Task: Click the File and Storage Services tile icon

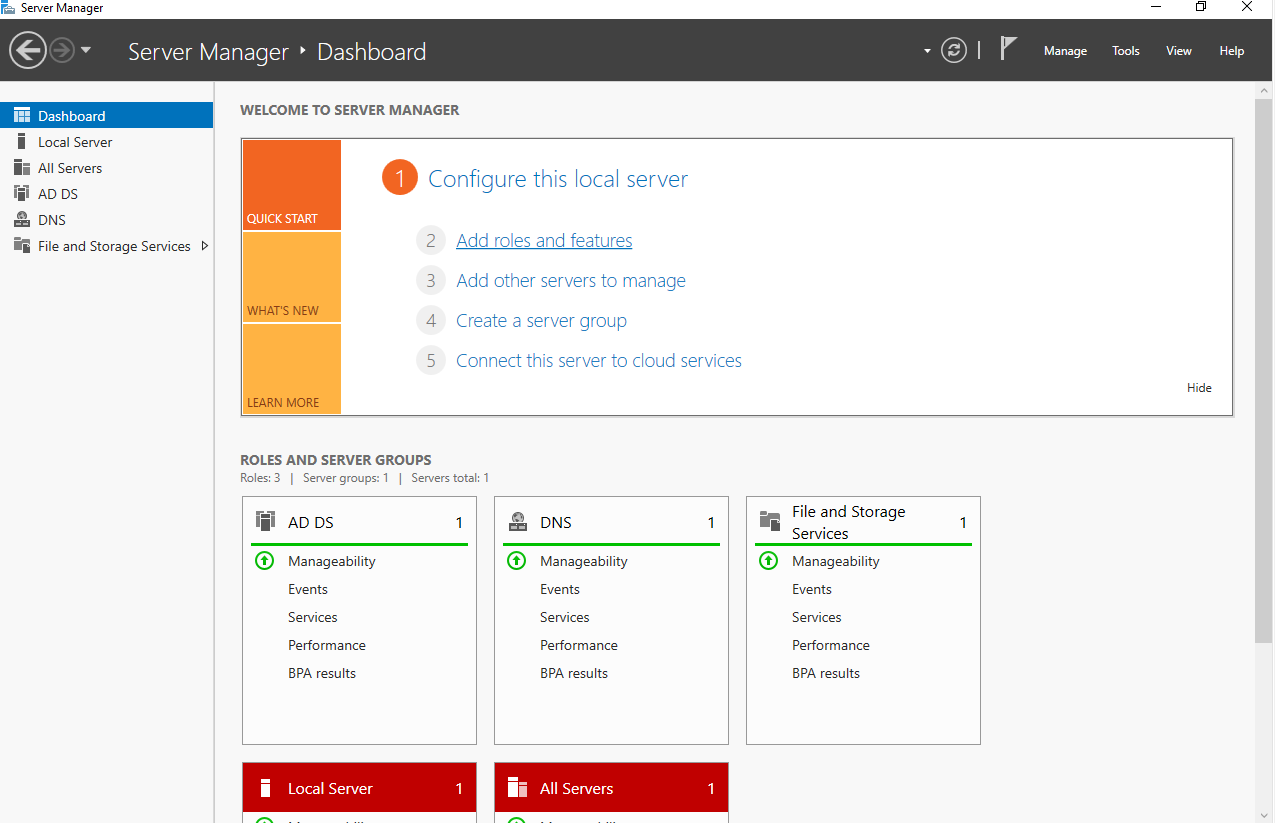Action: click(x=769, y=521)
